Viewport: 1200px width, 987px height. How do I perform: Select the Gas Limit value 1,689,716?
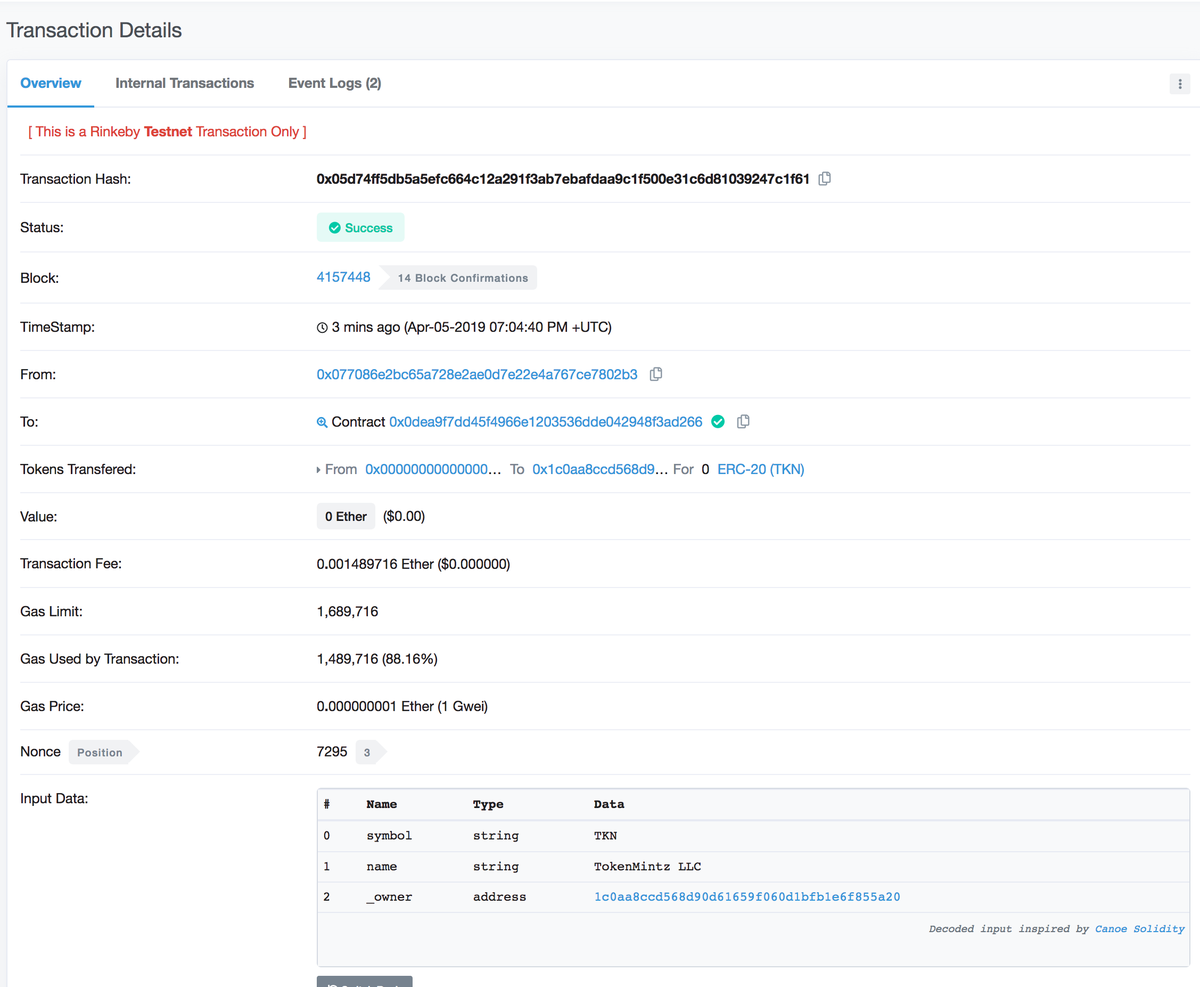(347, 611)
